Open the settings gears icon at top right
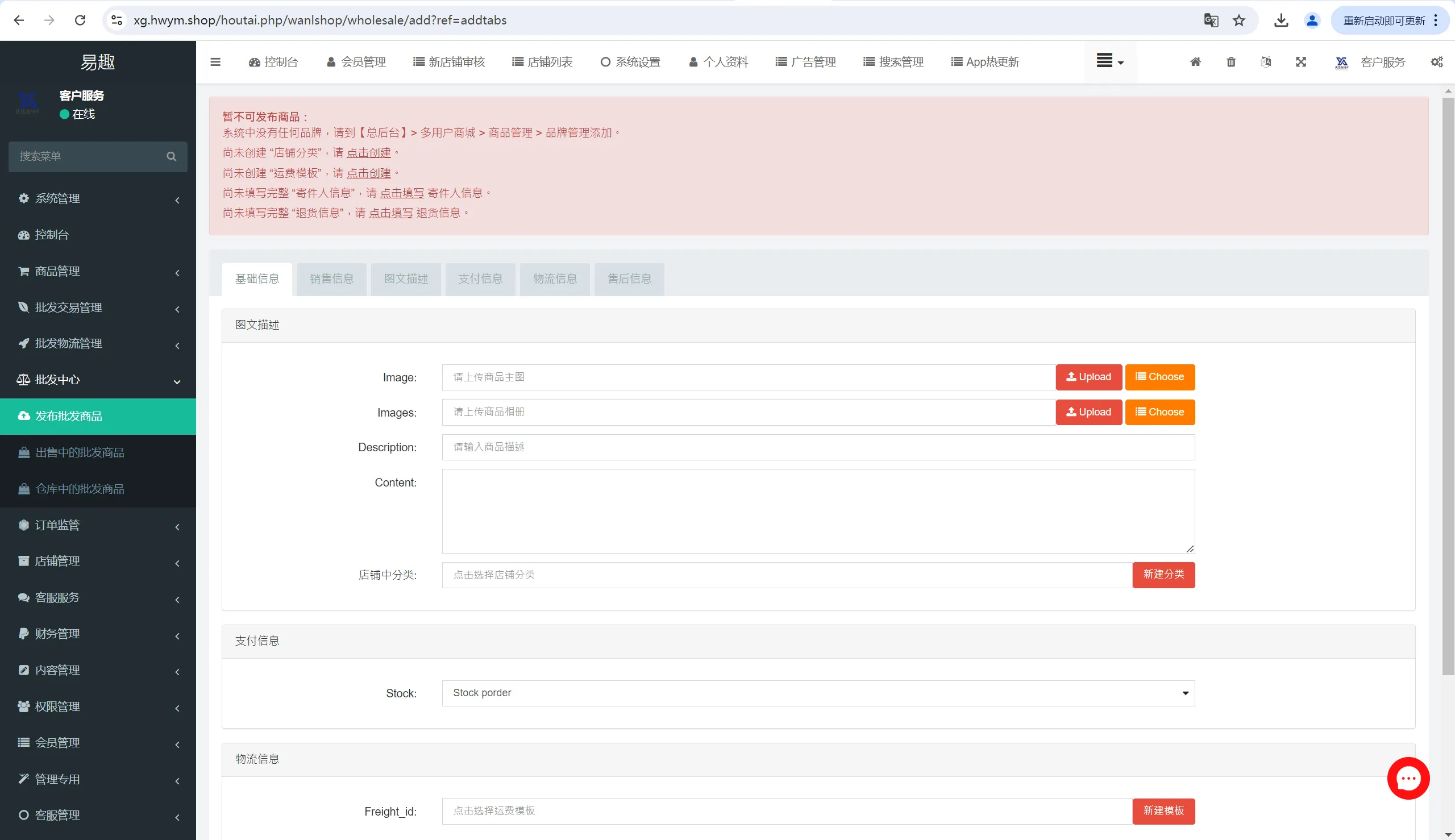 (1437, 62)
